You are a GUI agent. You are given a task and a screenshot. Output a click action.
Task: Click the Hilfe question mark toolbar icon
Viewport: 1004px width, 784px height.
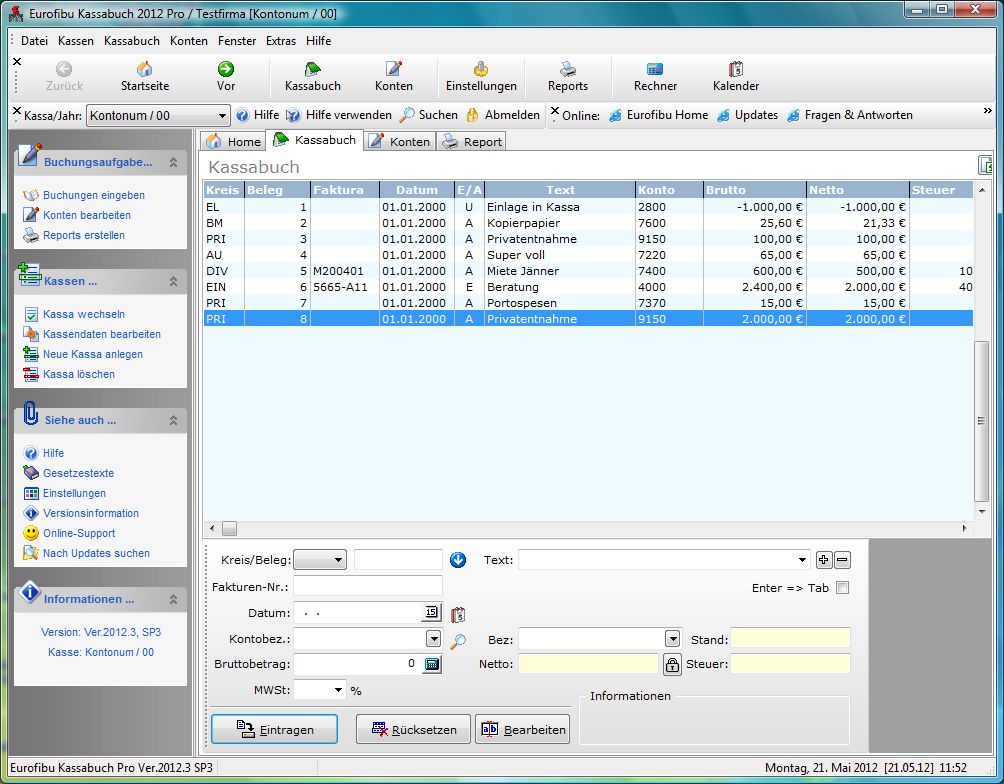point(242,115)
